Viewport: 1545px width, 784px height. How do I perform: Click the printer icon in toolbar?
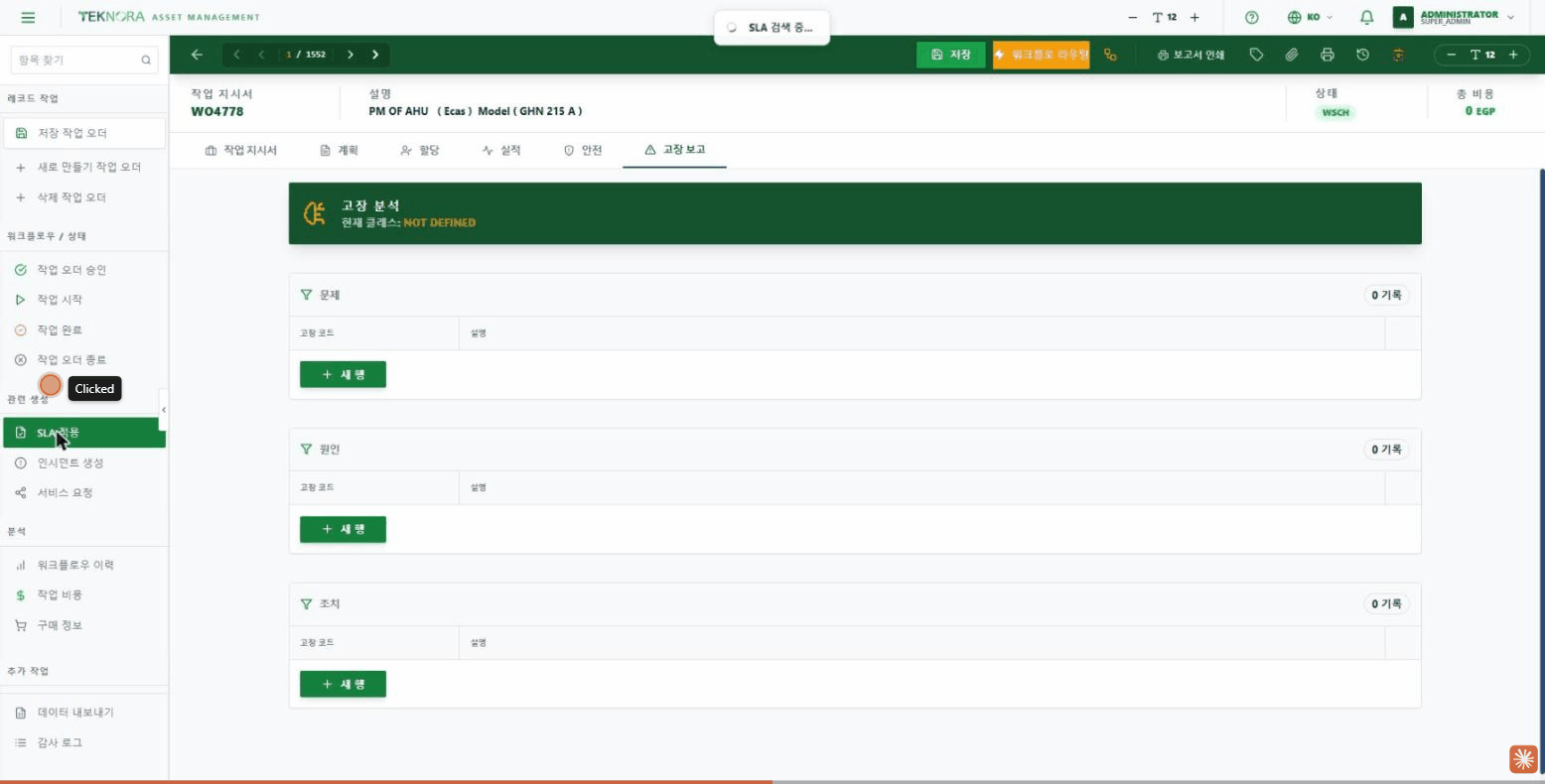[1328, 55]
